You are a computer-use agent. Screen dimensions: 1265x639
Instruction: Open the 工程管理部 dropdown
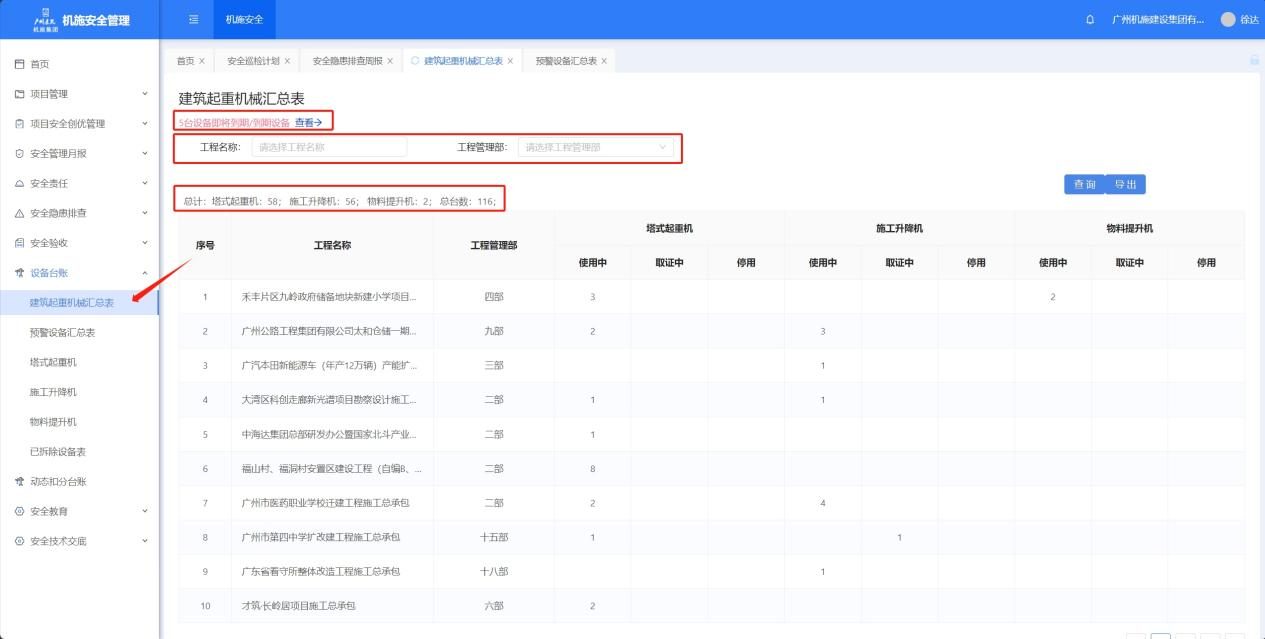click(595, 147)
